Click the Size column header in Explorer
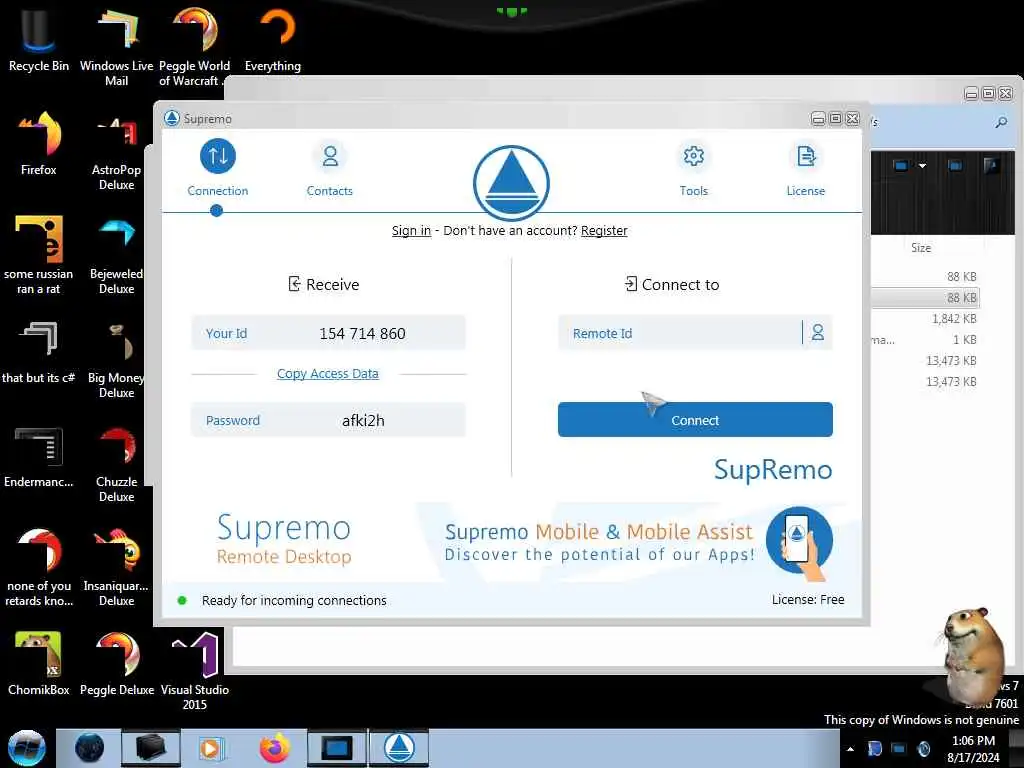Screen dimensions: 1024x768 pos(921,248)
